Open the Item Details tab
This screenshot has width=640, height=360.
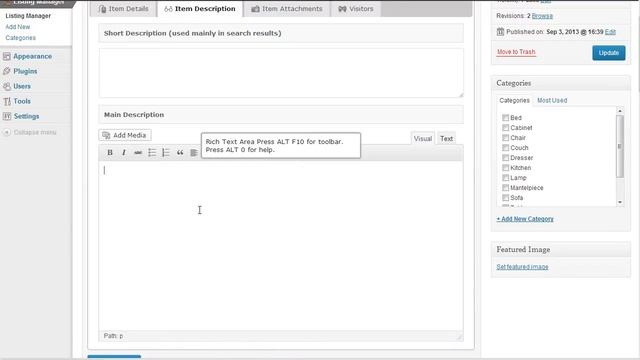pos(123,9)
